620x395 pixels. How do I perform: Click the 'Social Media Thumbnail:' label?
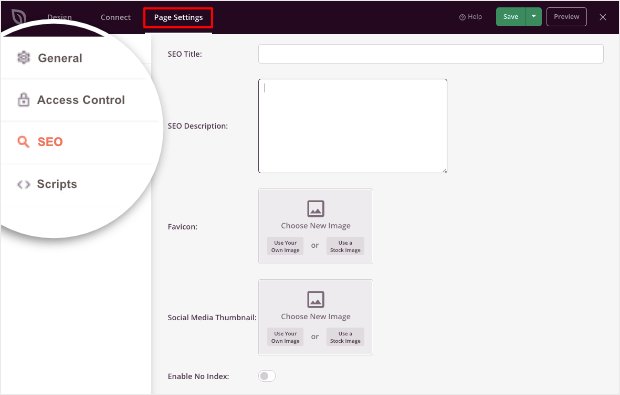point(212,318)
